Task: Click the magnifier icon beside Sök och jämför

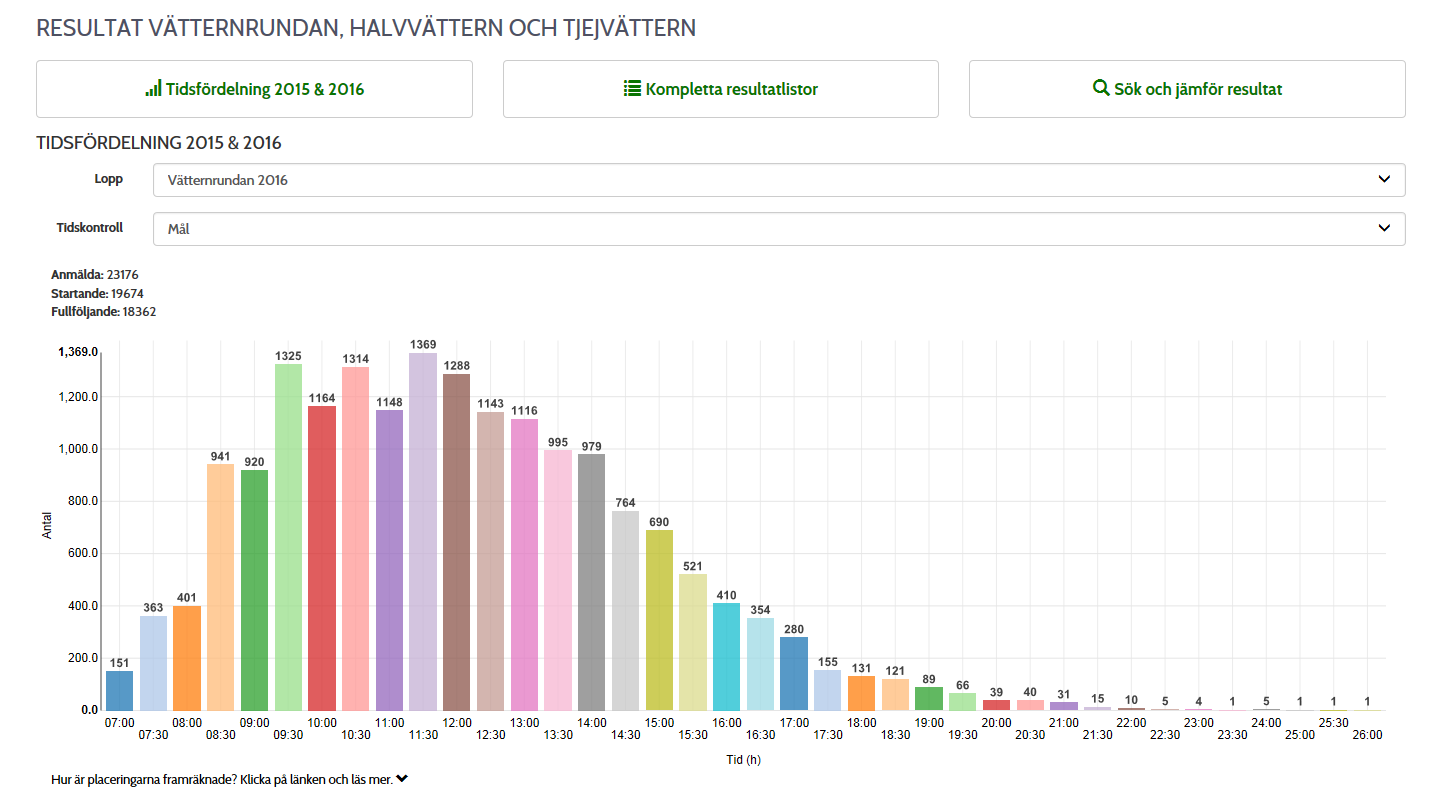Action: pyautogui.click(x=1101, y=88)
